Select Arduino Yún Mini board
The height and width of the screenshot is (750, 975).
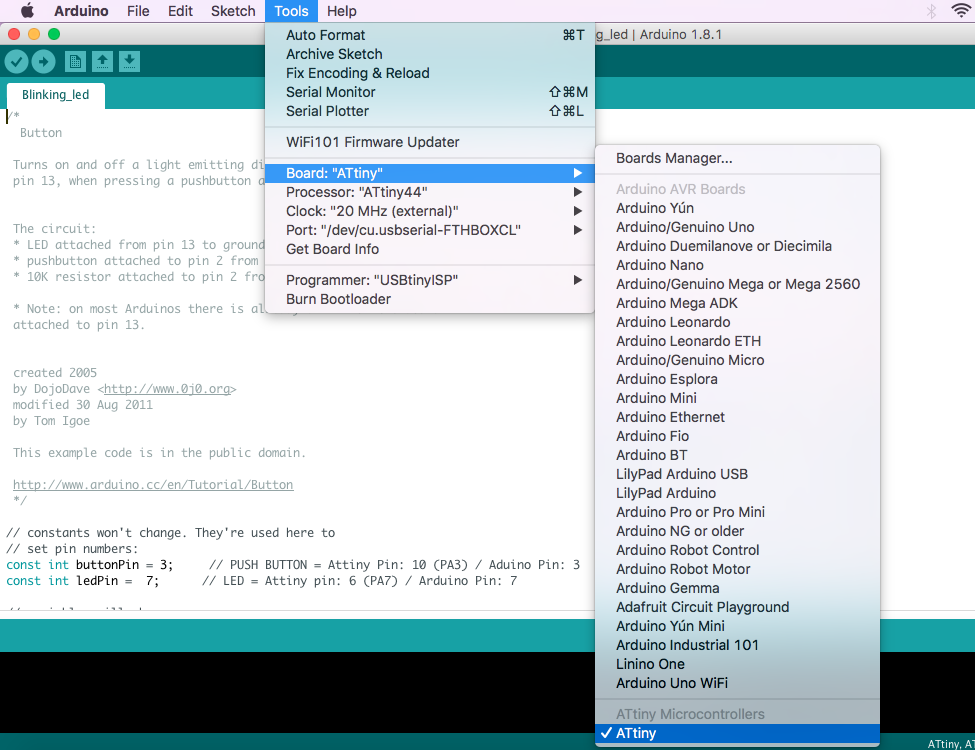(737, 626)
